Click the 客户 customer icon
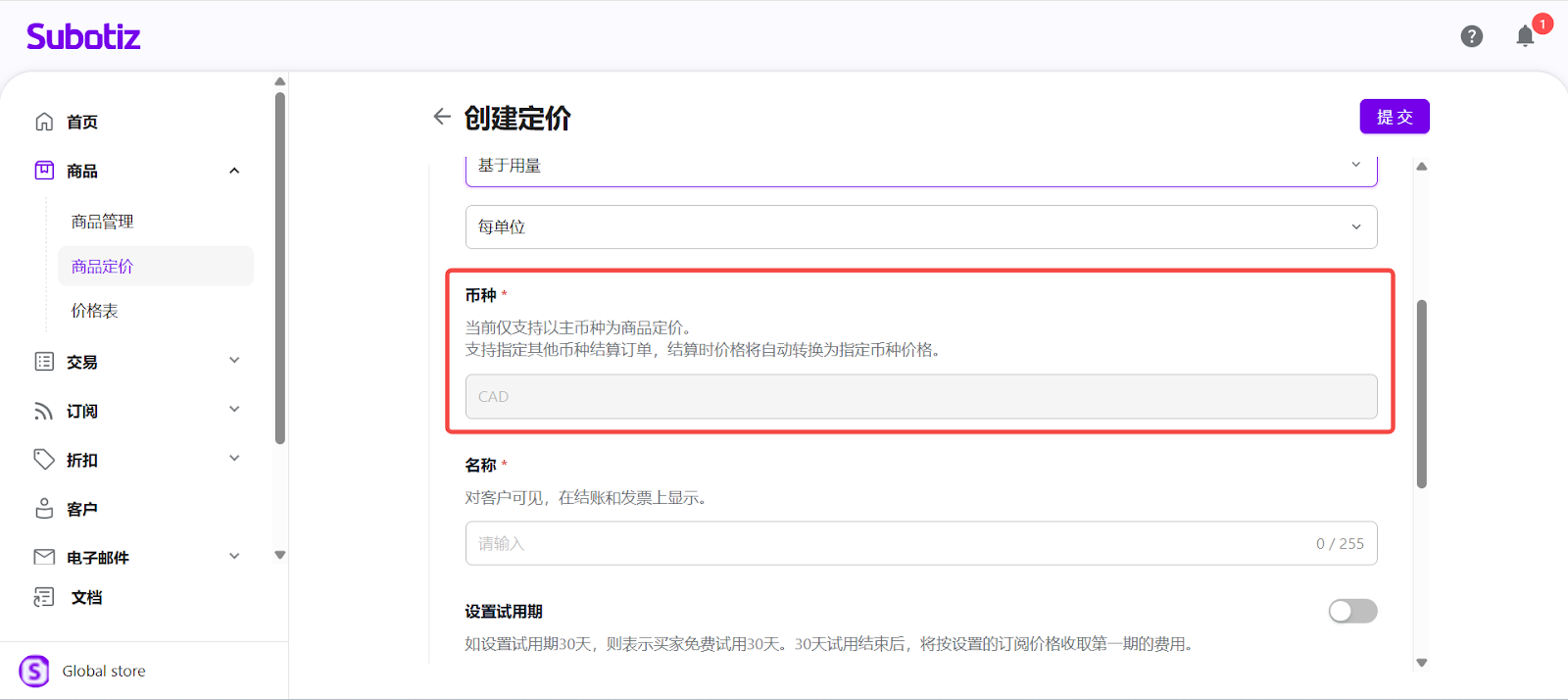1568x700 pixels. pos(44,509)
